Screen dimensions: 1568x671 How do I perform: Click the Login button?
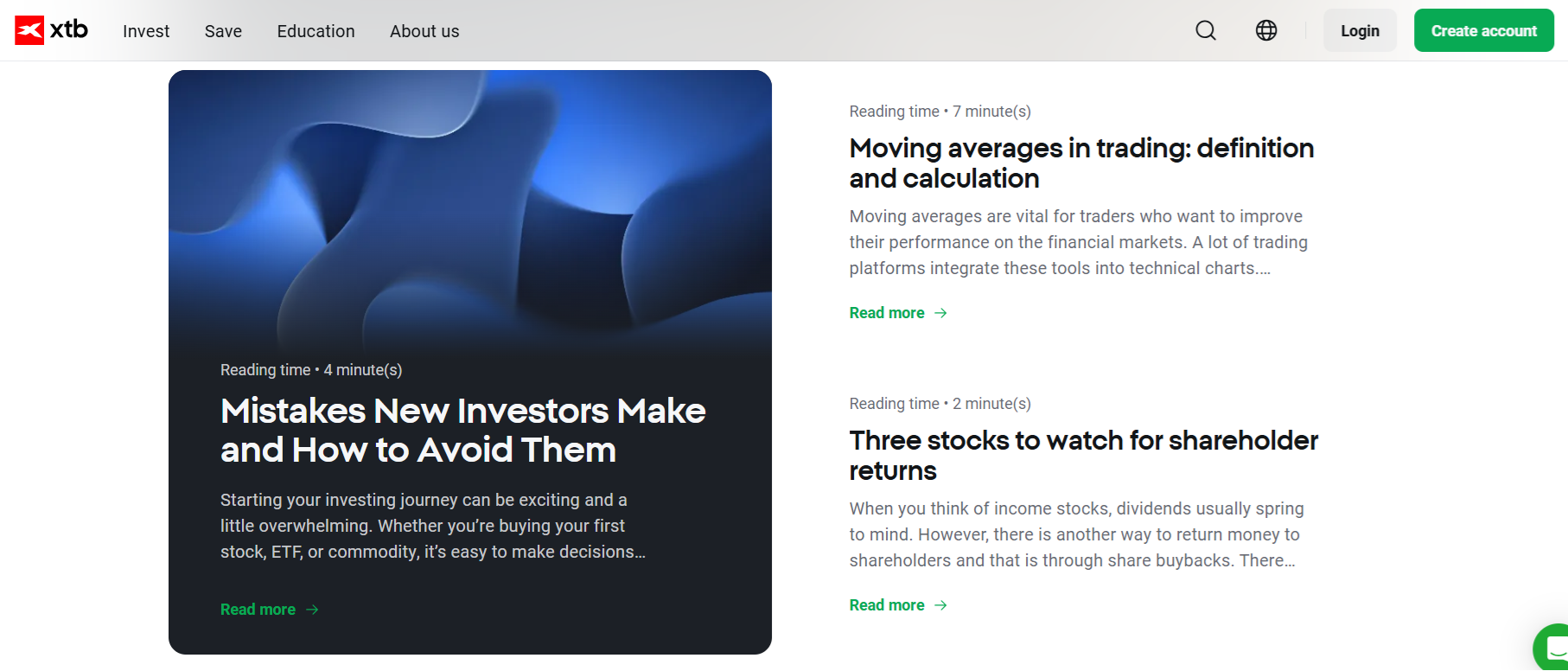coord(1360,31)
